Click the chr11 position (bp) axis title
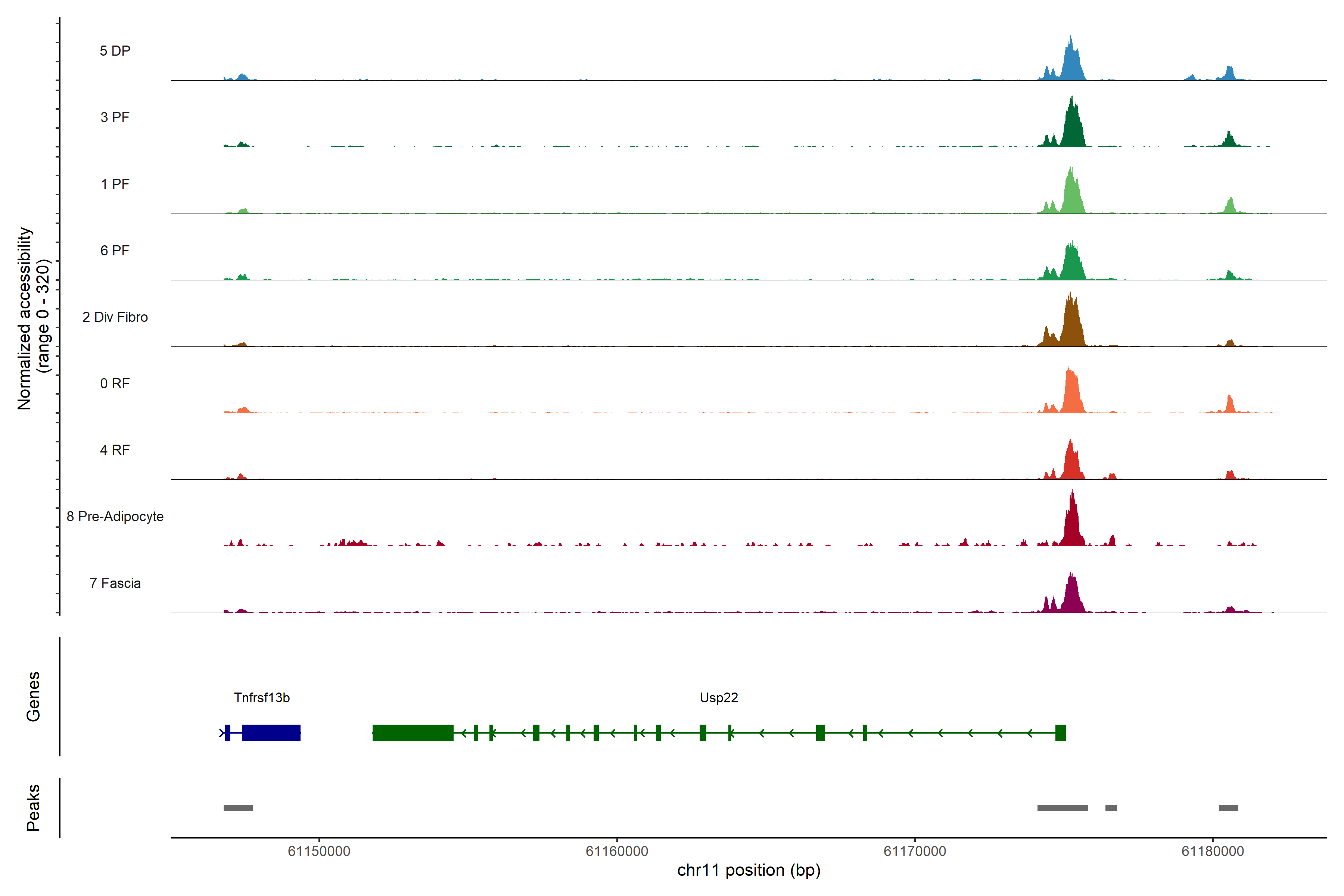Viewport: 1344px width, 896px height. pyautogui.click(x=749, y=870)
